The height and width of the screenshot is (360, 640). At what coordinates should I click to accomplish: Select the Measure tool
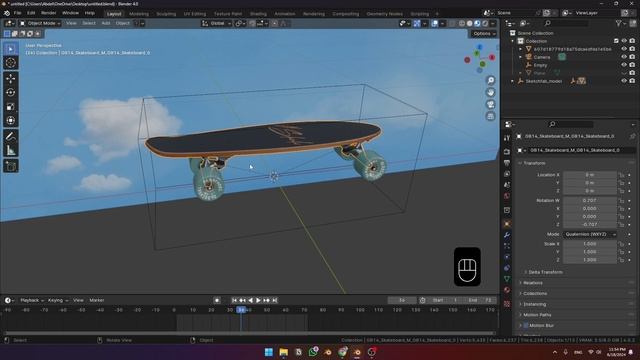pos(11,151)
